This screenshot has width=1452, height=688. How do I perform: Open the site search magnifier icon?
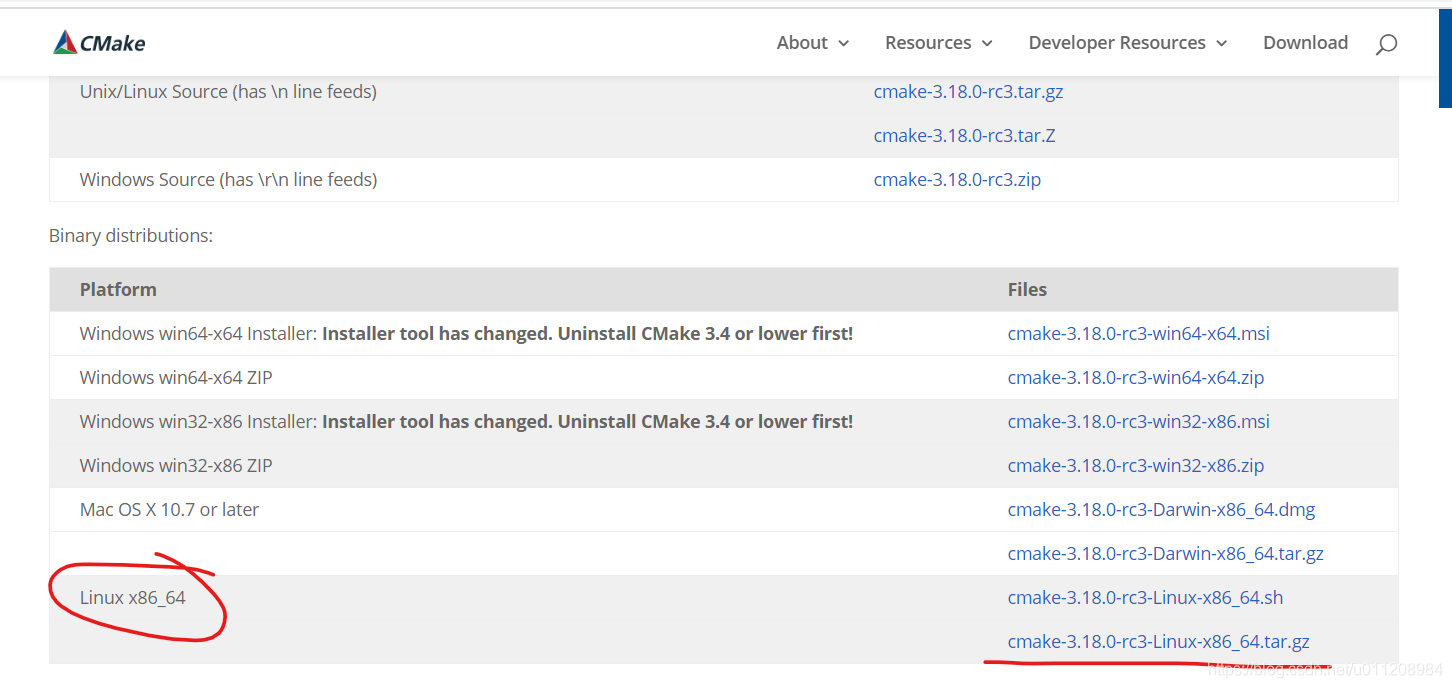point(1386,44)
